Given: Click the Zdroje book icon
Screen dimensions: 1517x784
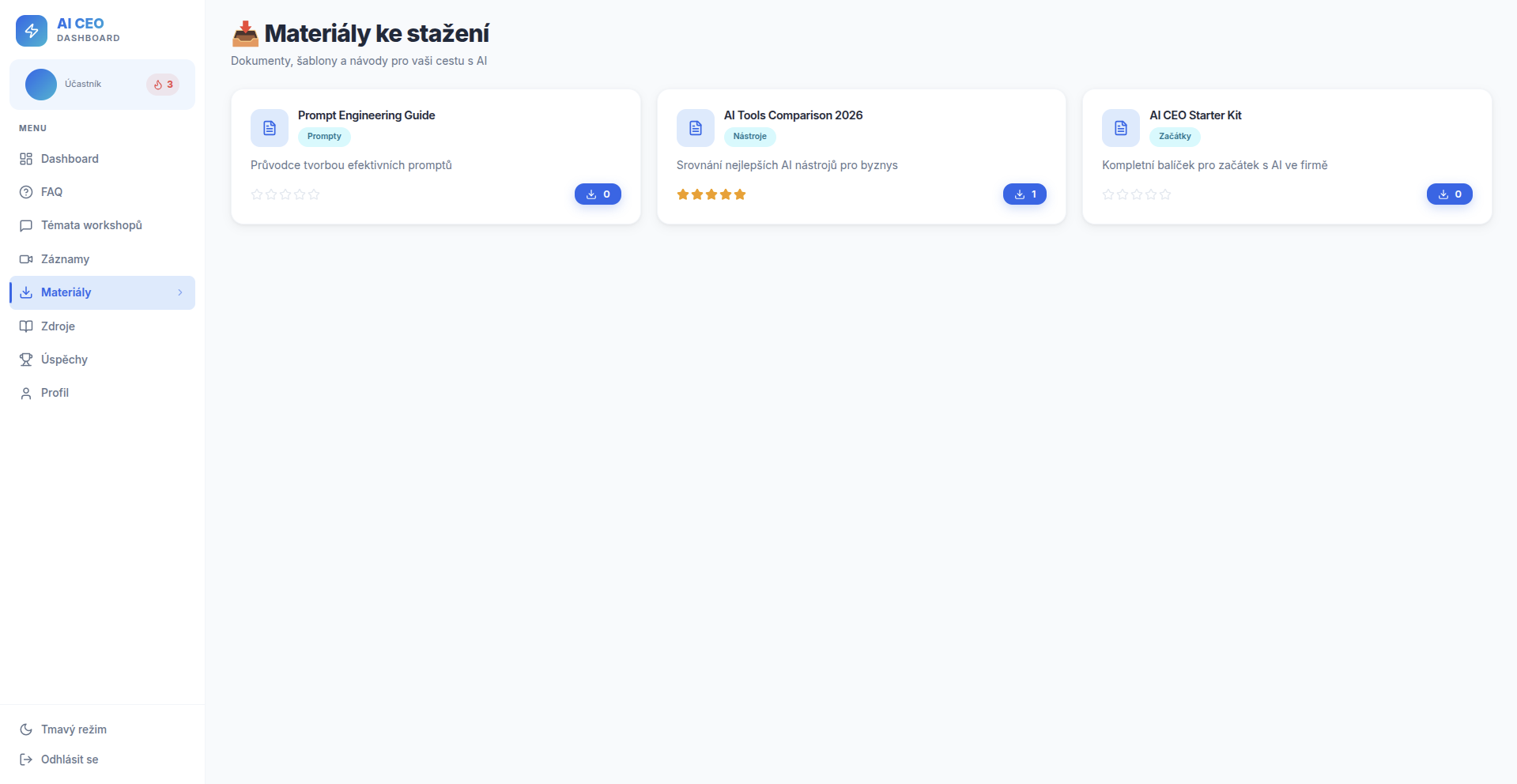Looking at the screenshot, I should tap(25, 326).
